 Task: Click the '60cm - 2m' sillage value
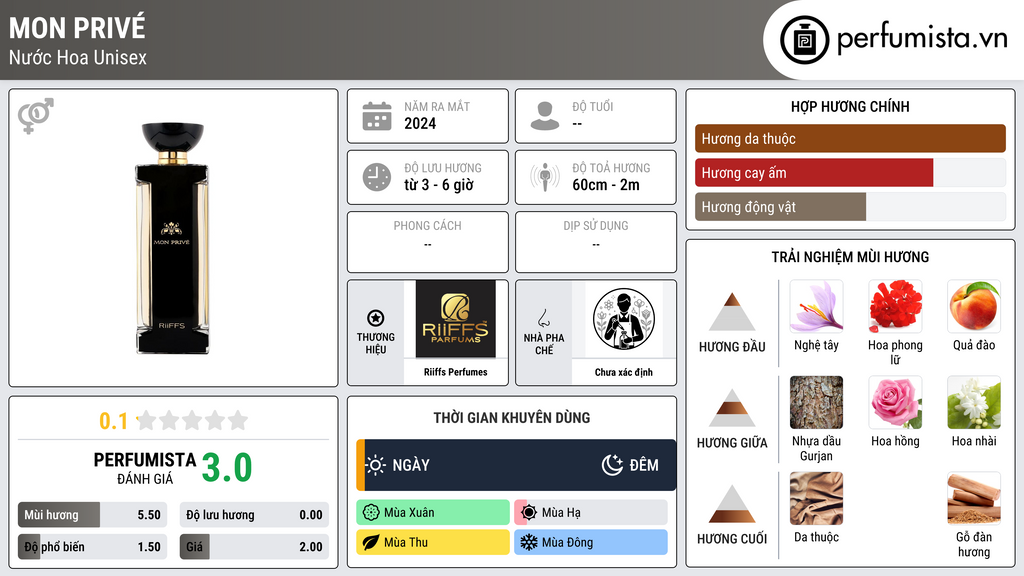606,185
